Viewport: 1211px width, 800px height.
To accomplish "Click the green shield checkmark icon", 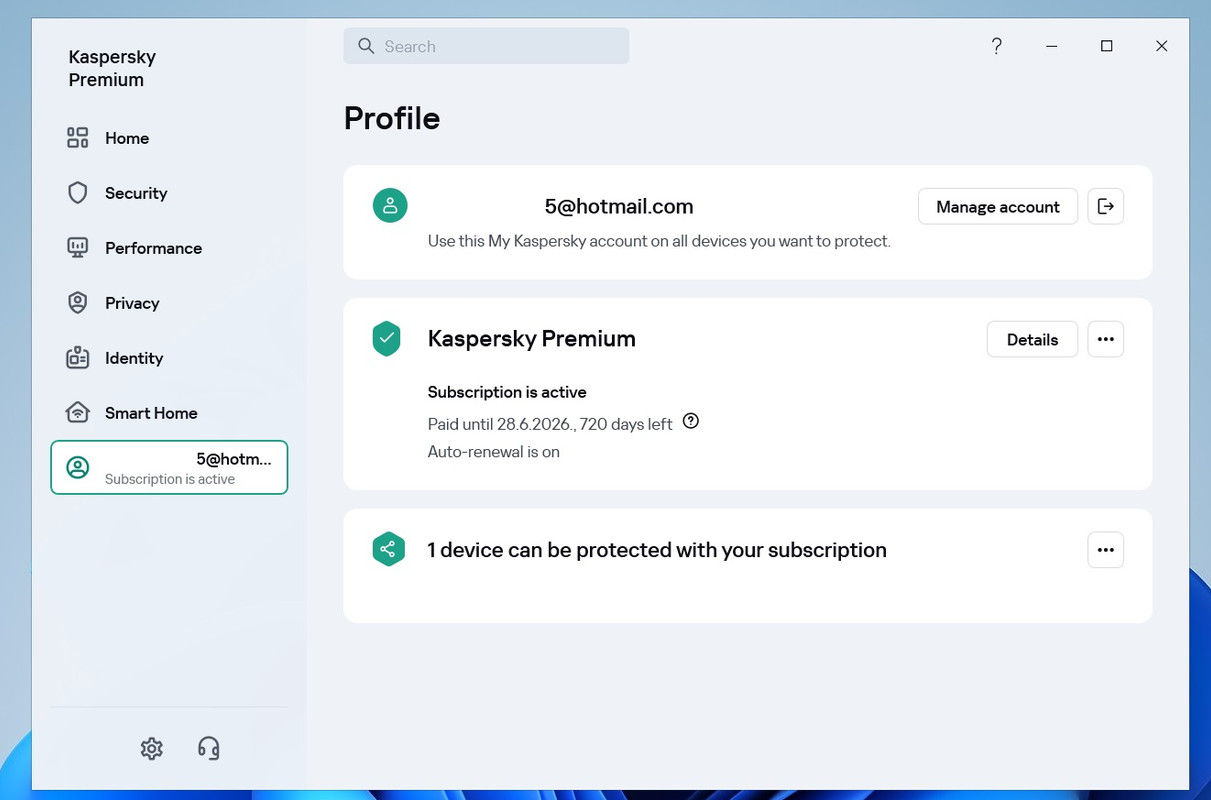I will point(386,338).
